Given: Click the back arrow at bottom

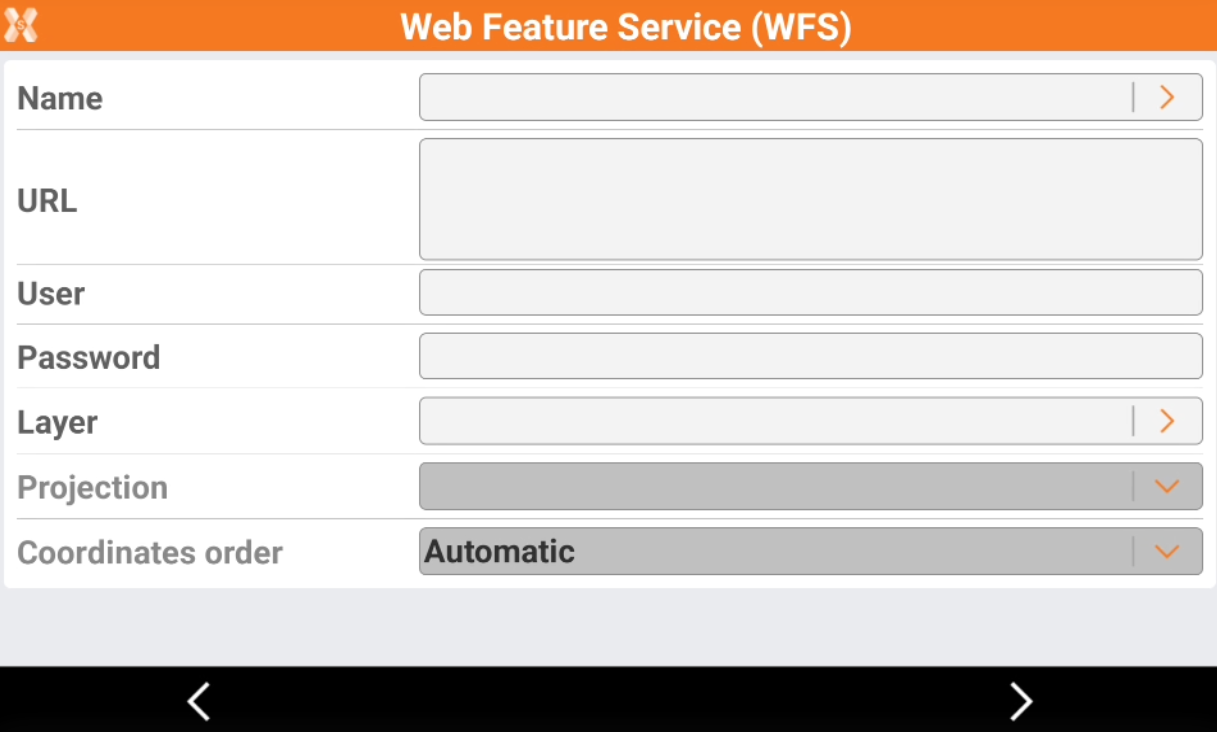Looking at the screenshot, I should pos(199,701).
